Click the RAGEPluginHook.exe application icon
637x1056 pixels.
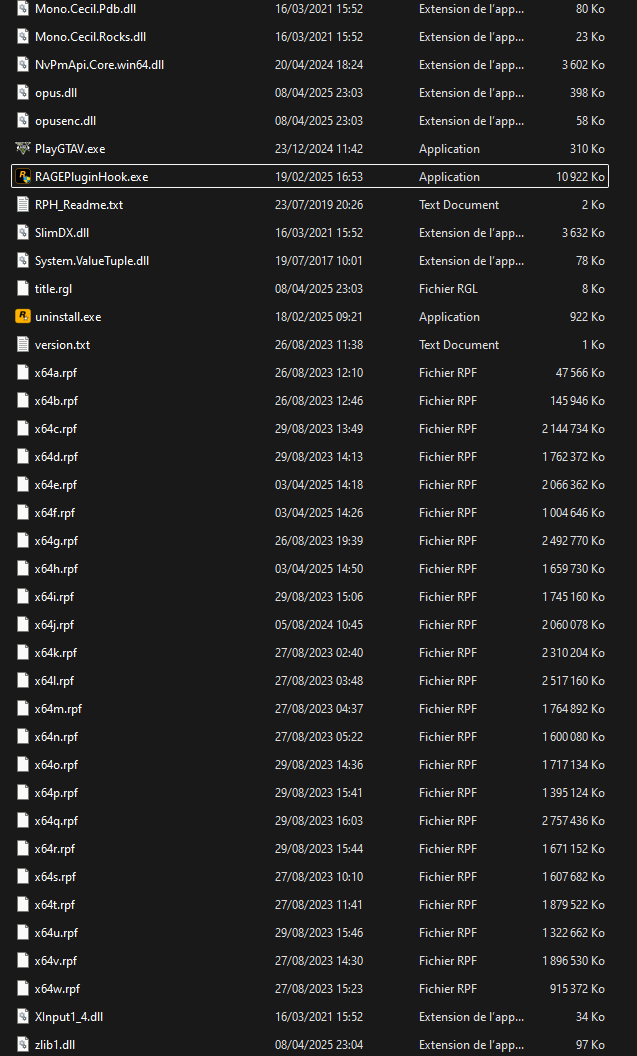pyautogui.click(x=24, y=177)
